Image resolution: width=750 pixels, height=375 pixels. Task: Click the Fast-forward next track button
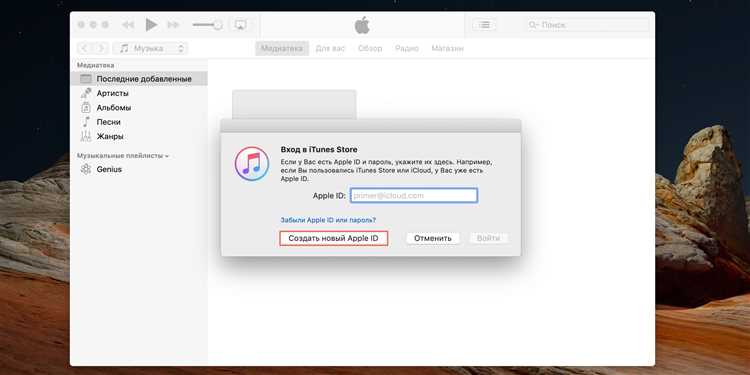click(173, 24)
